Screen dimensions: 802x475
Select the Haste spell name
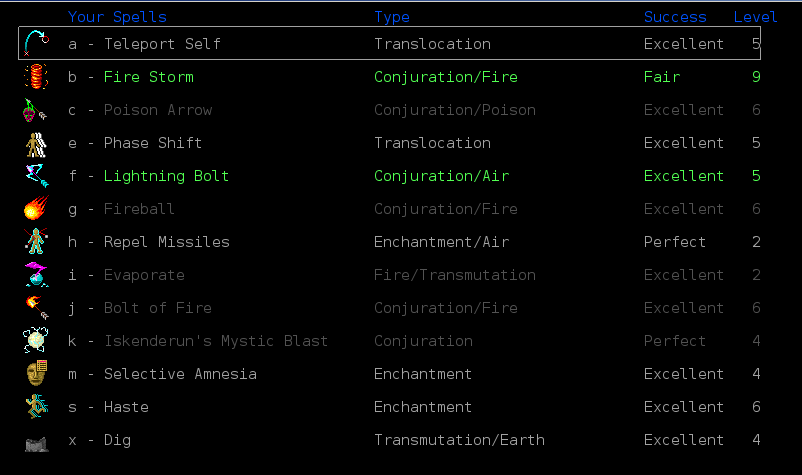[126, 407]
